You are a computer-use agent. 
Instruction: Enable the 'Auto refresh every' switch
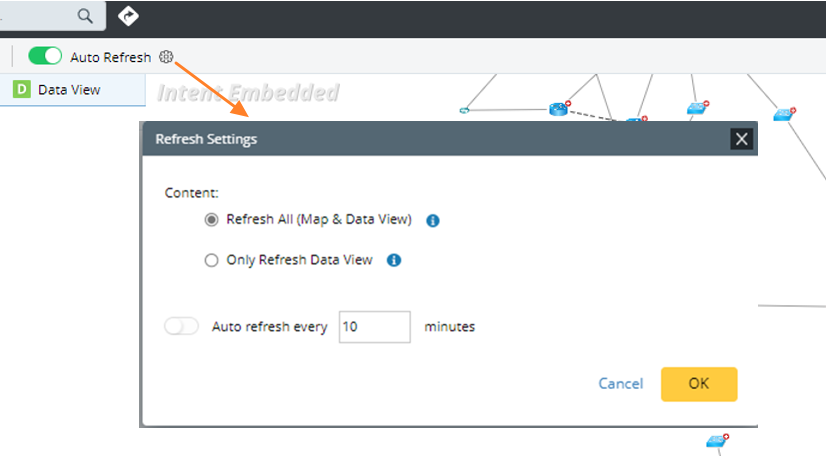pyautogui.click(x=182, y=326)
